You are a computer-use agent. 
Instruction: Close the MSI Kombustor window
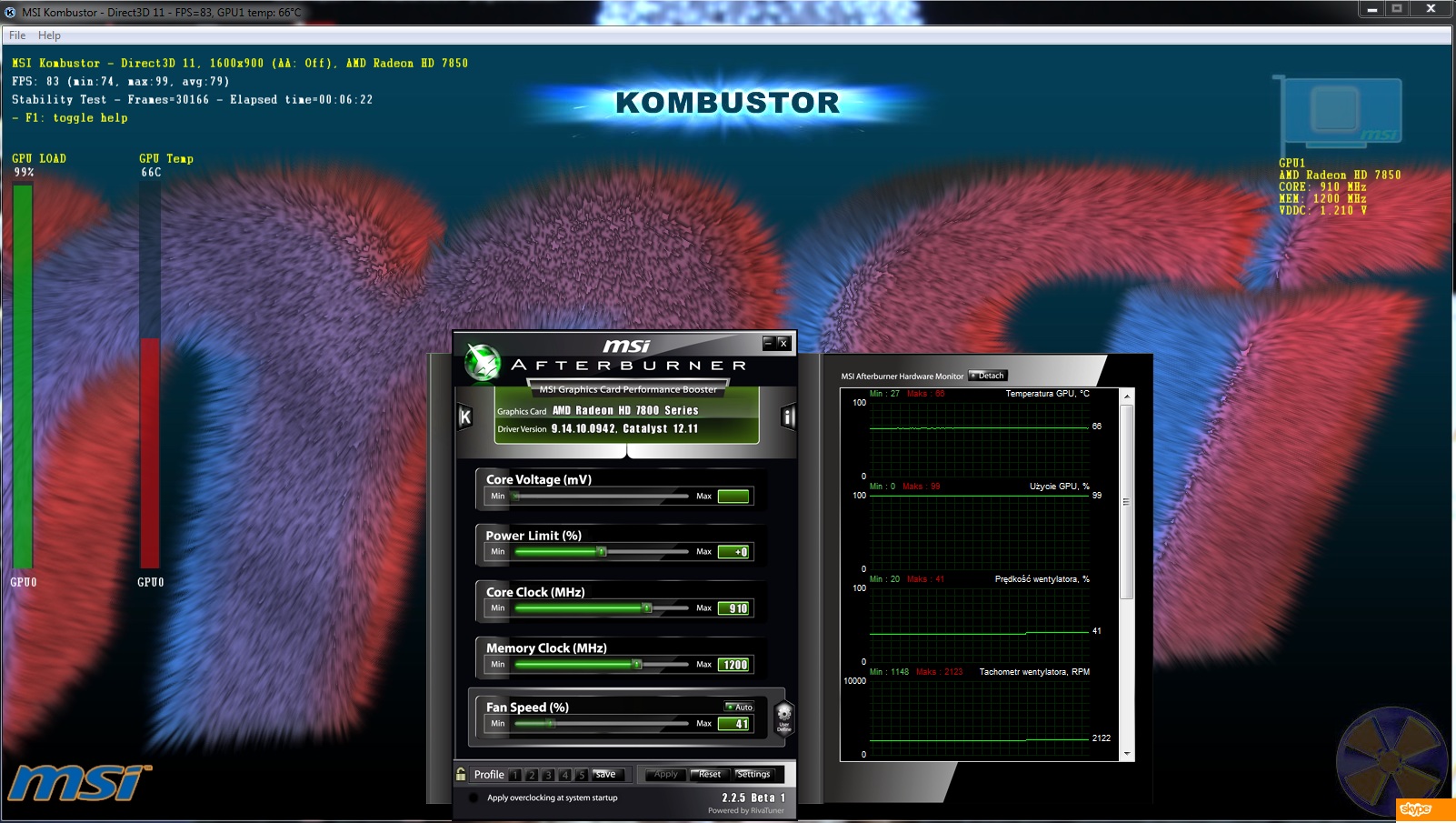coord(1431,9)
